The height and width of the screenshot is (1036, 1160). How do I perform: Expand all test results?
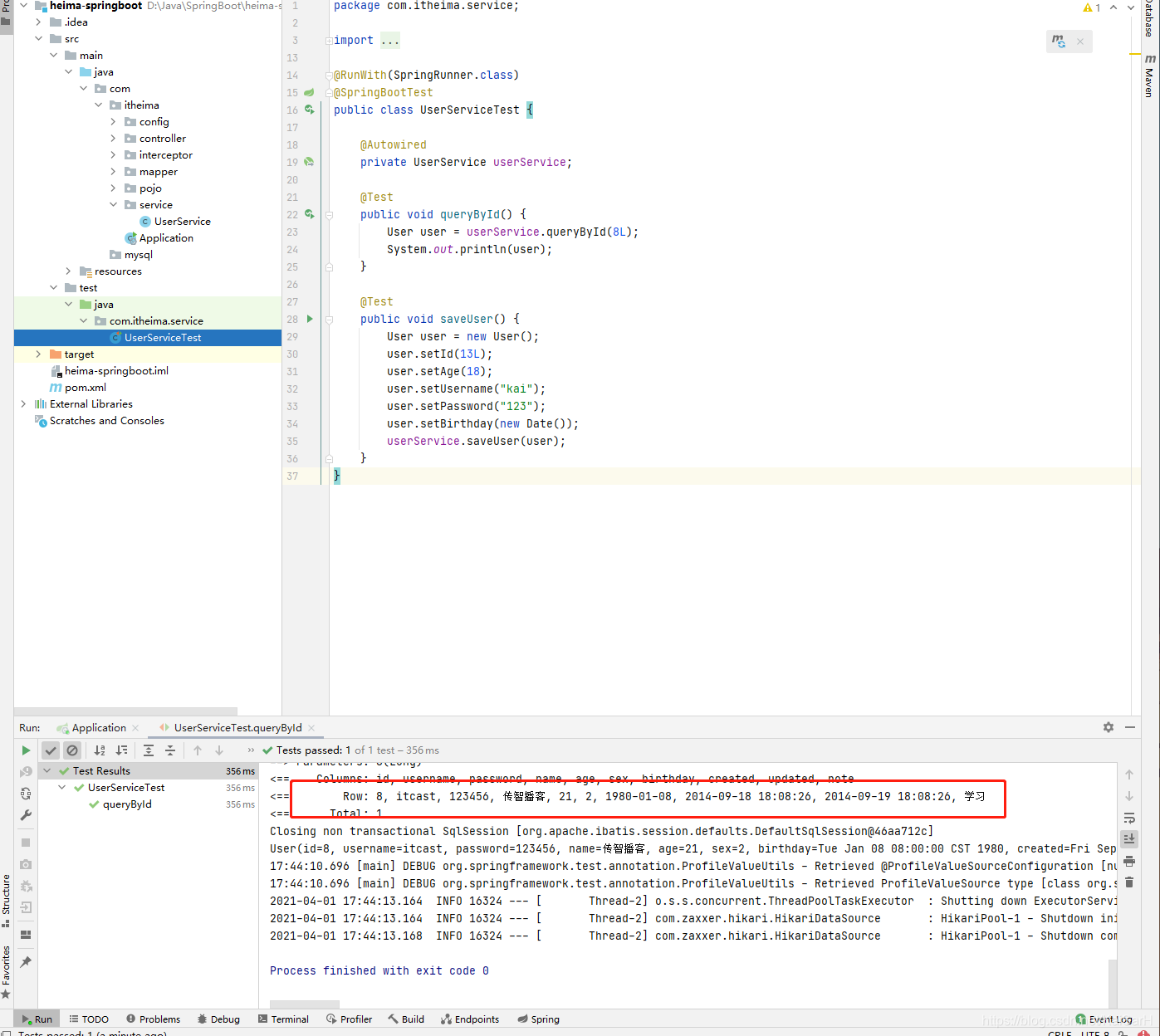coord(149,750)
